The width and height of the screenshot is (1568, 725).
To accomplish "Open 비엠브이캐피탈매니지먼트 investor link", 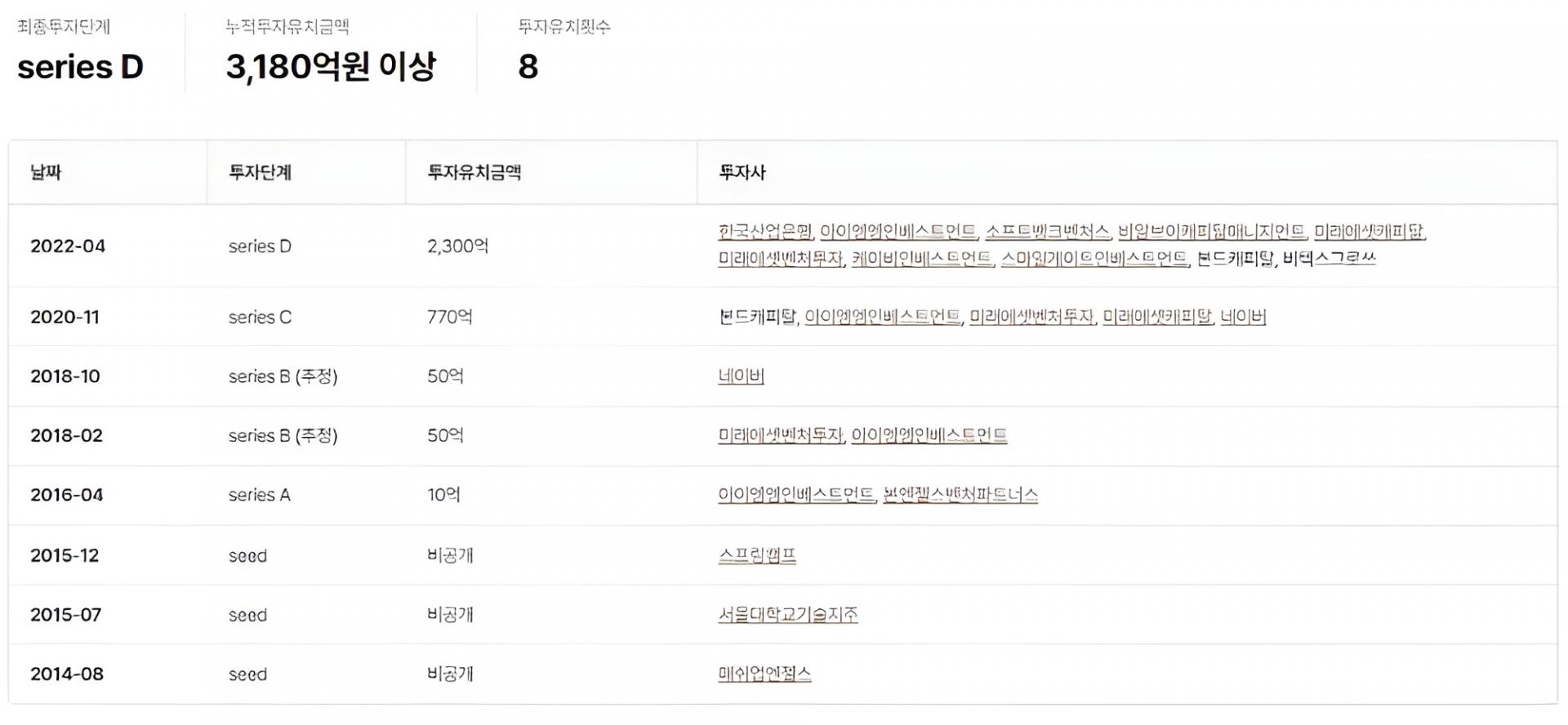I will coord(1212,232).
